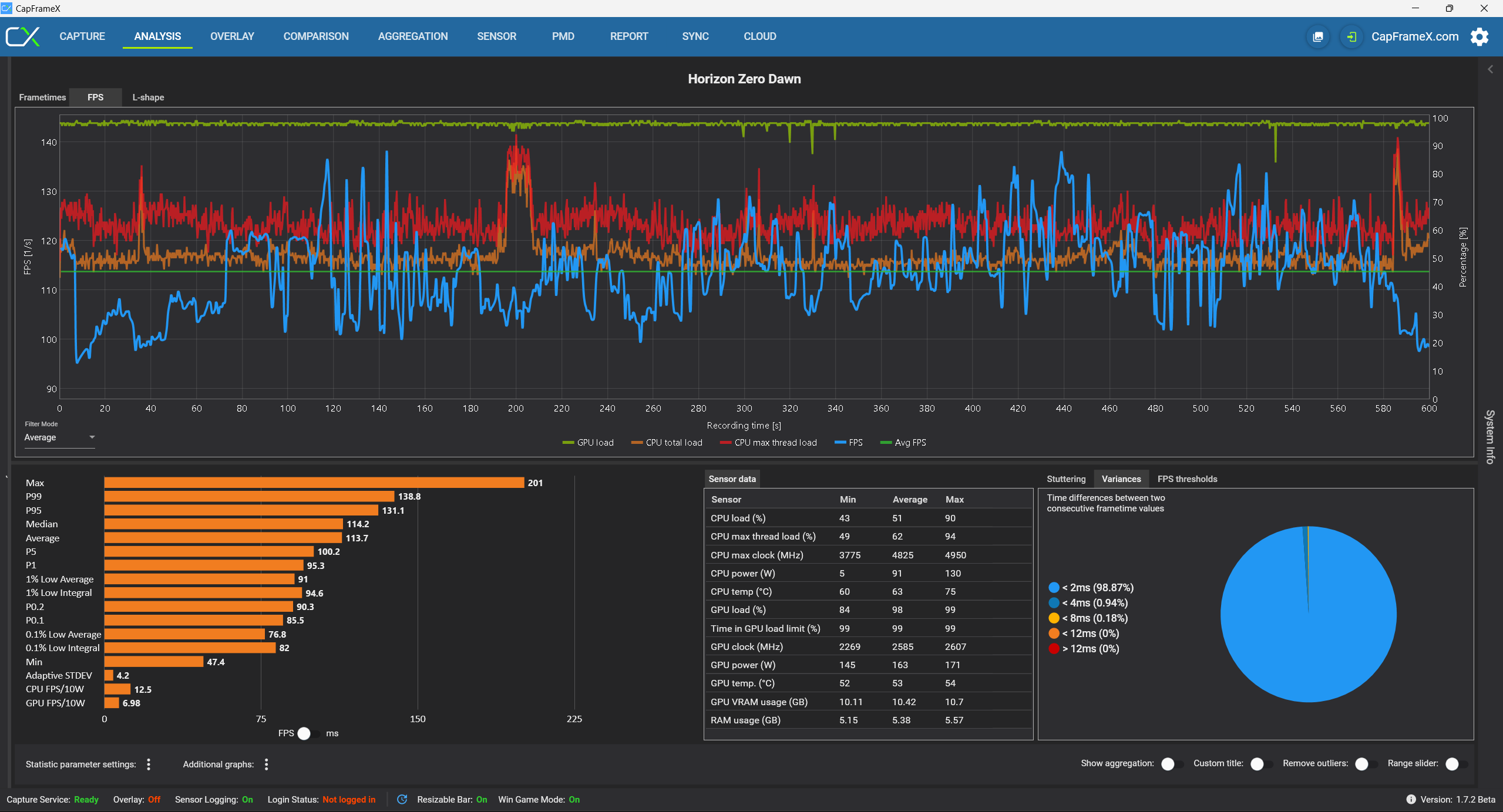Image resolution: width=1503 pixels, height=812 pixels.
Task: Expand System Info panel with chevron
Action: (x=1490, y=69)
